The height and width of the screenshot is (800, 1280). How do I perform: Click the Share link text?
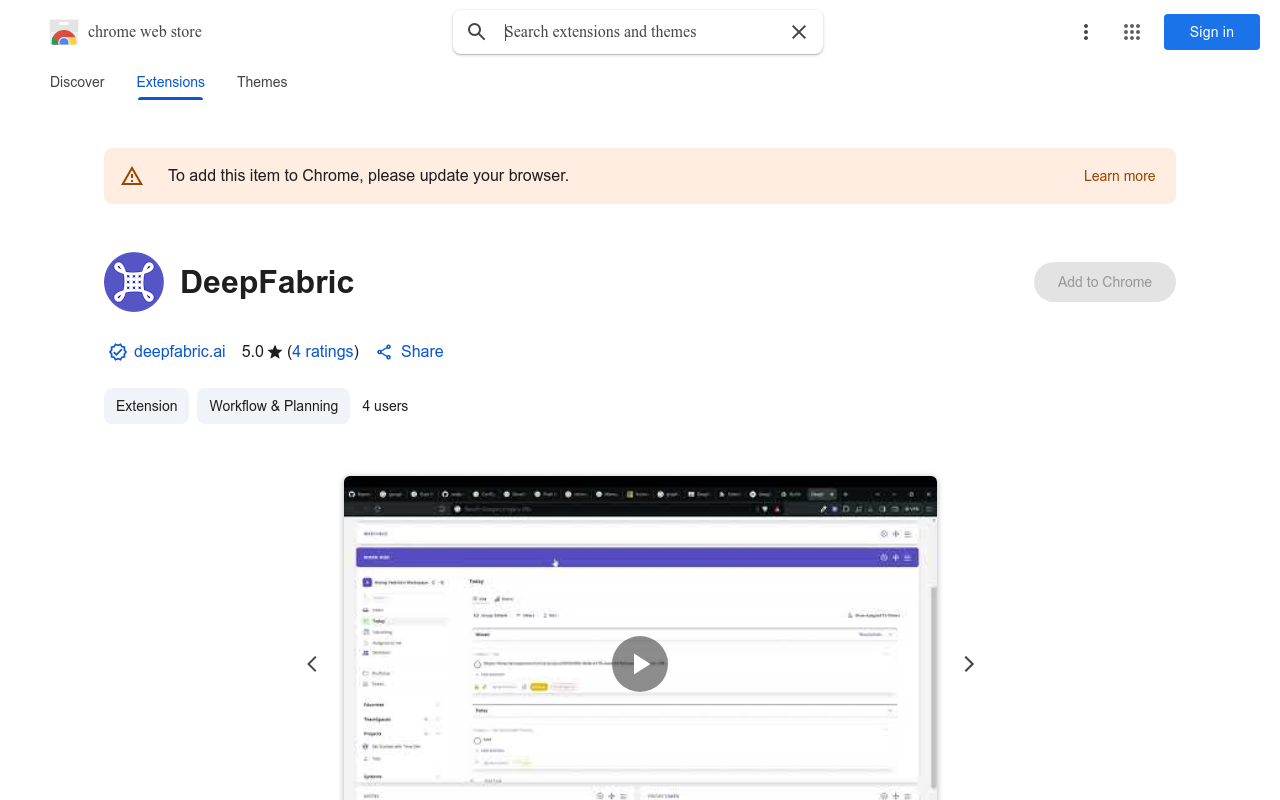[x=422, y=352]
